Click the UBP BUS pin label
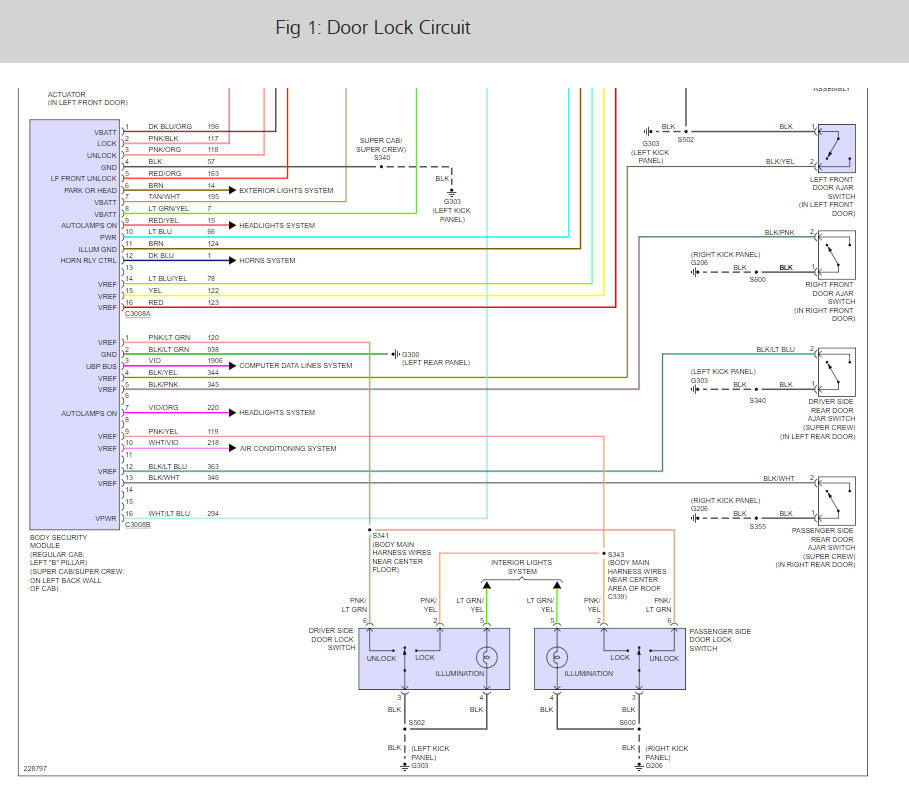The width and height of the screenshot is (909, 803). (x=101, y=366)
